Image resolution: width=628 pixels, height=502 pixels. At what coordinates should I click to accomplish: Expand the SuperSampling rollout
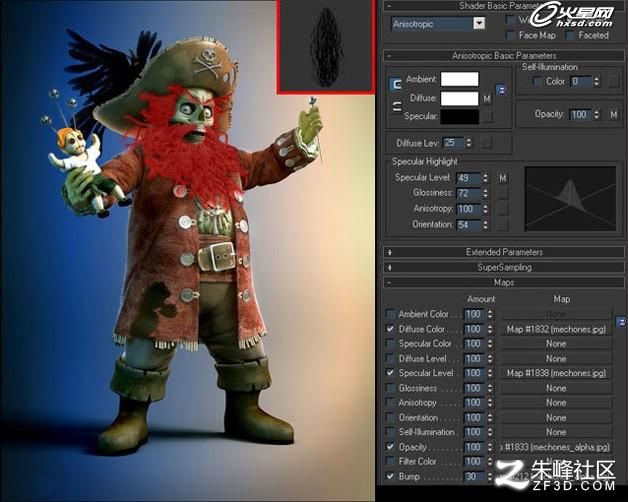pos(504,267)
